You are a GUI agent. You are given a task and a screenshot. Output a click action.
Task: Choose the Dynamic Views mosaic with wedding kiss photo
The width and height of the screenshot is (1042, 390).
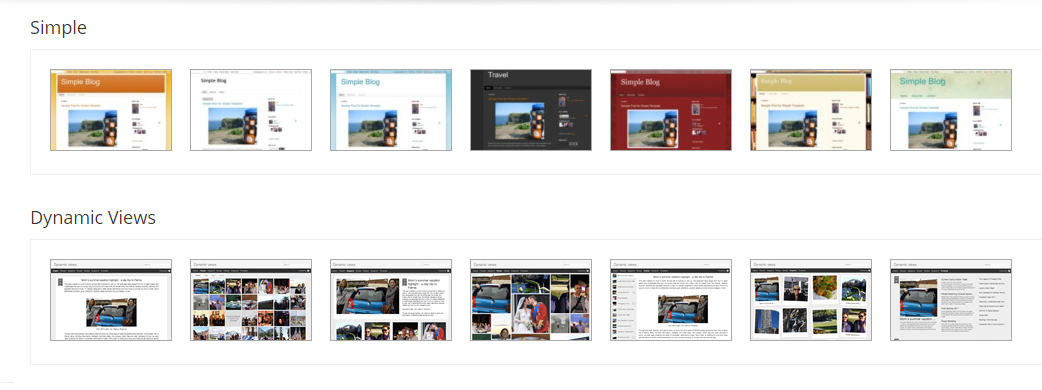[531, 300]
